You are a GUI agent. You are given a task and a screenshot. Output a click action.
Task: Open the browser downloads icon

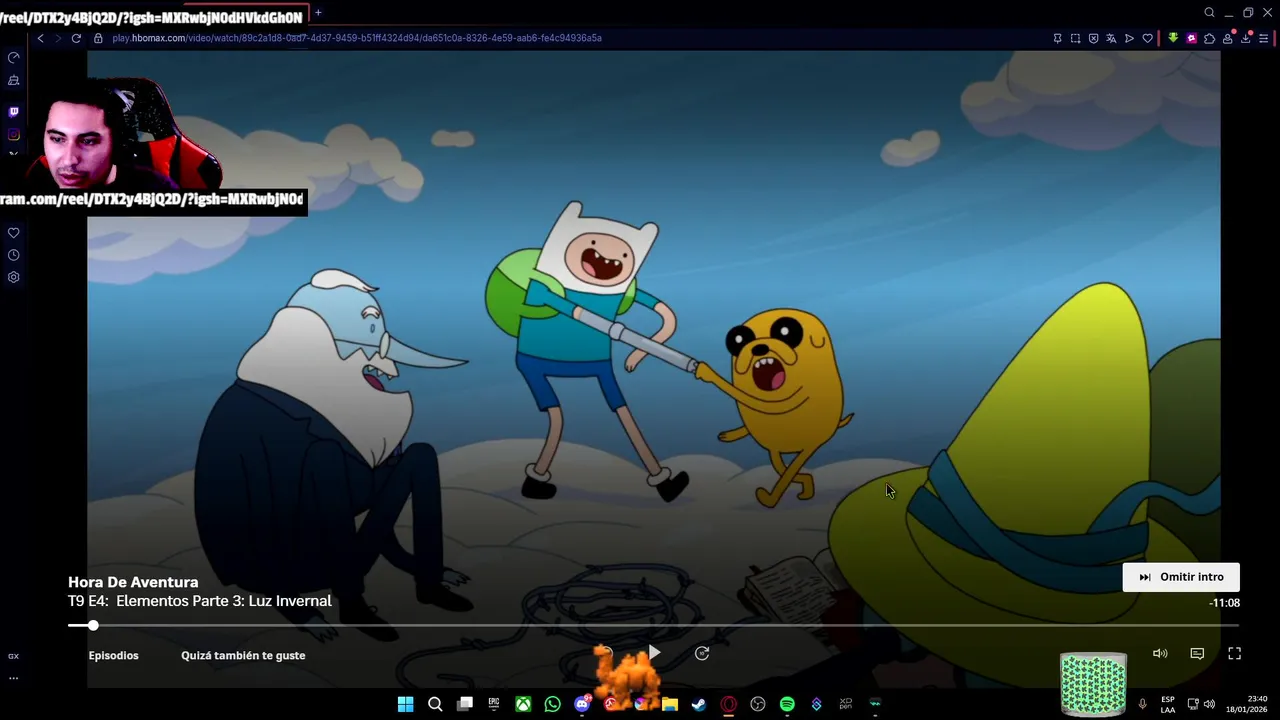click(1245, 38)
